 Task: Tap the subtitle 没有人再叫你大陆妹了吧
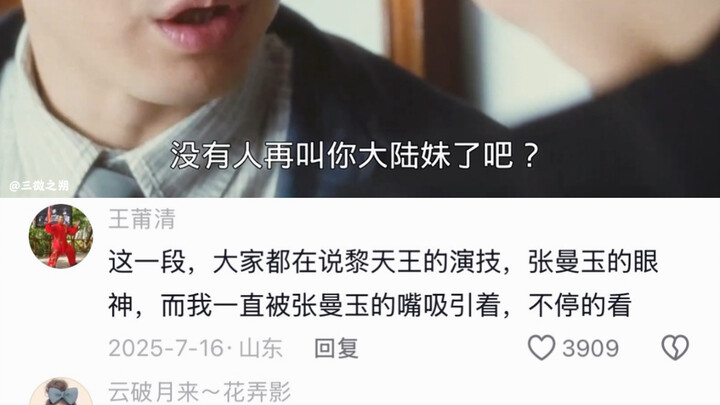pyautogui.click(x=354, y=155)
